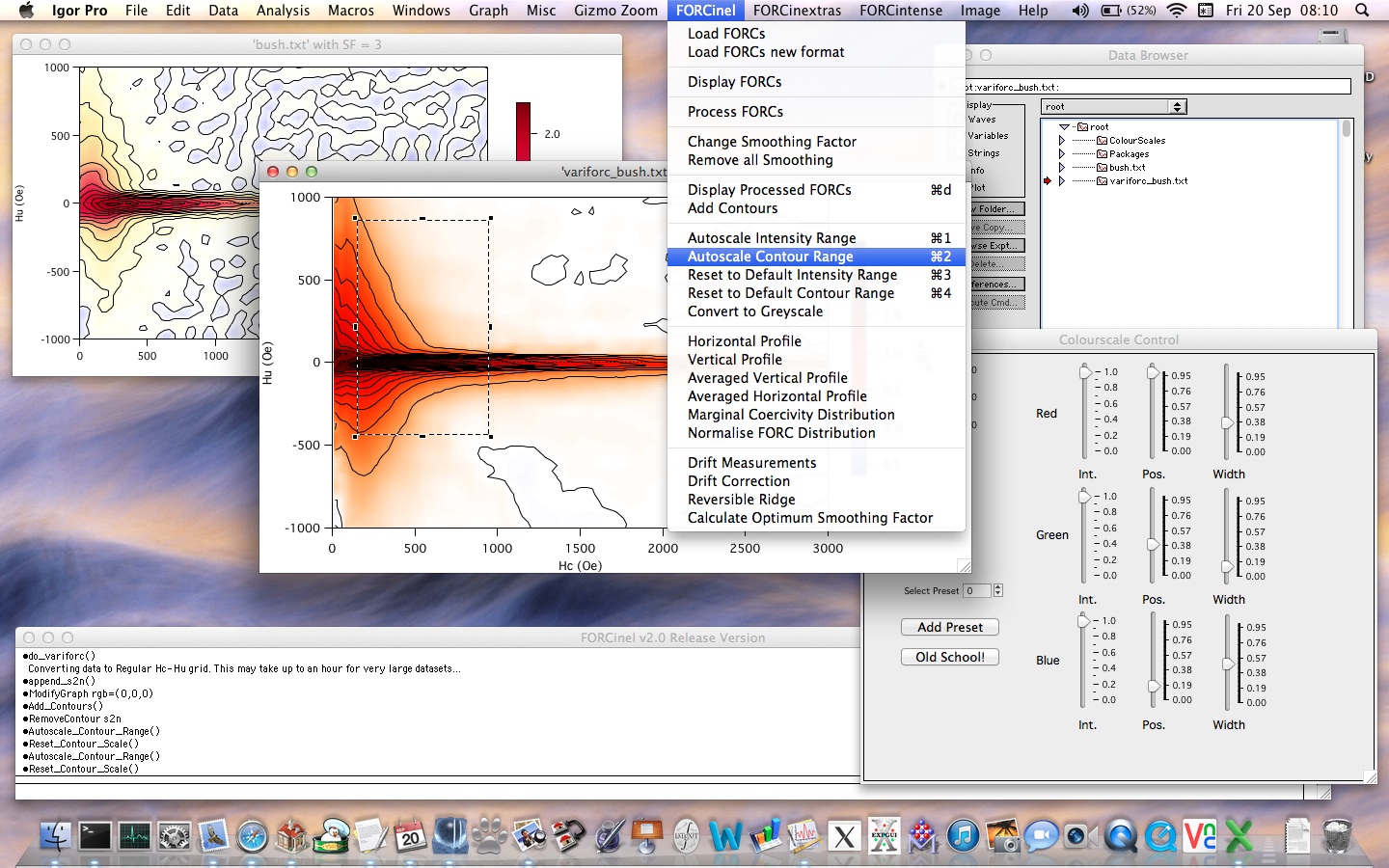The image size is (1389, 868).
Task: Collapse the root data folder
Action: pos(1064,127)
